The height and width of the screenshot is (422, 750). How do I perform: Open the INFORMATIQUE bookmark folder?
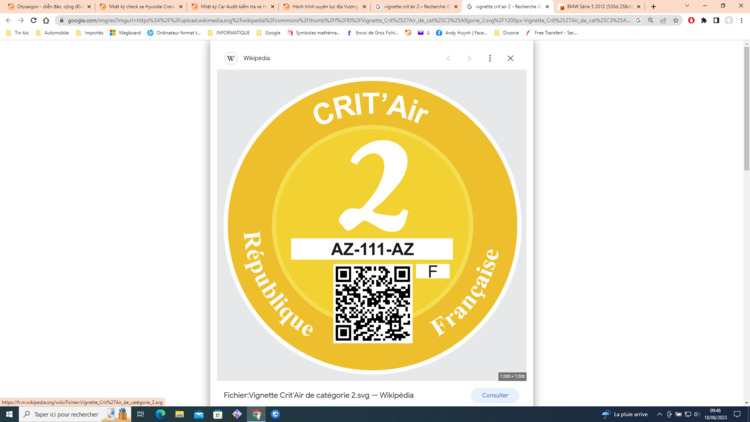click(x=228, y=33)
